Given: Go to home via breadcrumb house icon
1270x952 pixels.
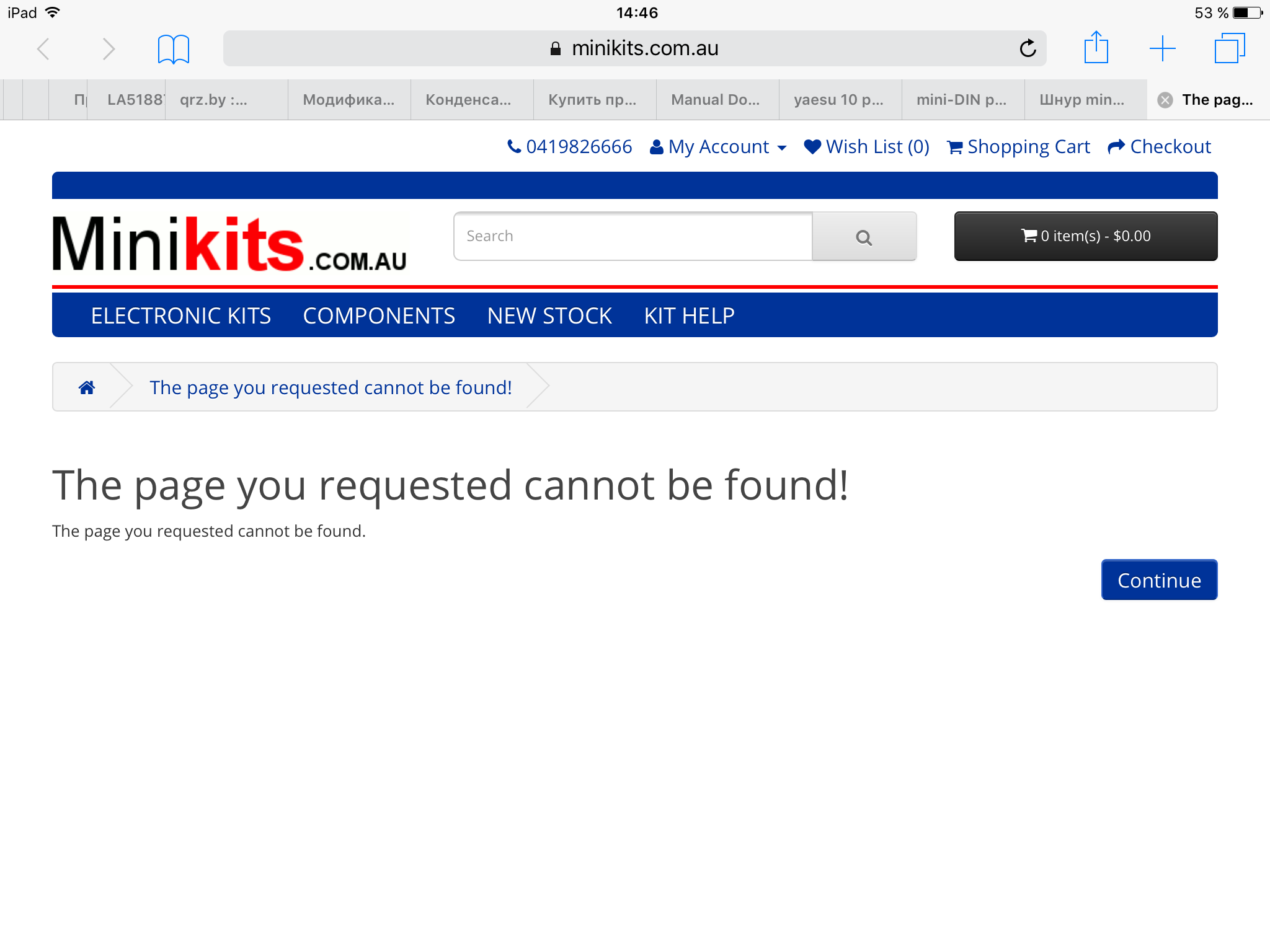Looking at the screenshot, I should coord(87,387).
